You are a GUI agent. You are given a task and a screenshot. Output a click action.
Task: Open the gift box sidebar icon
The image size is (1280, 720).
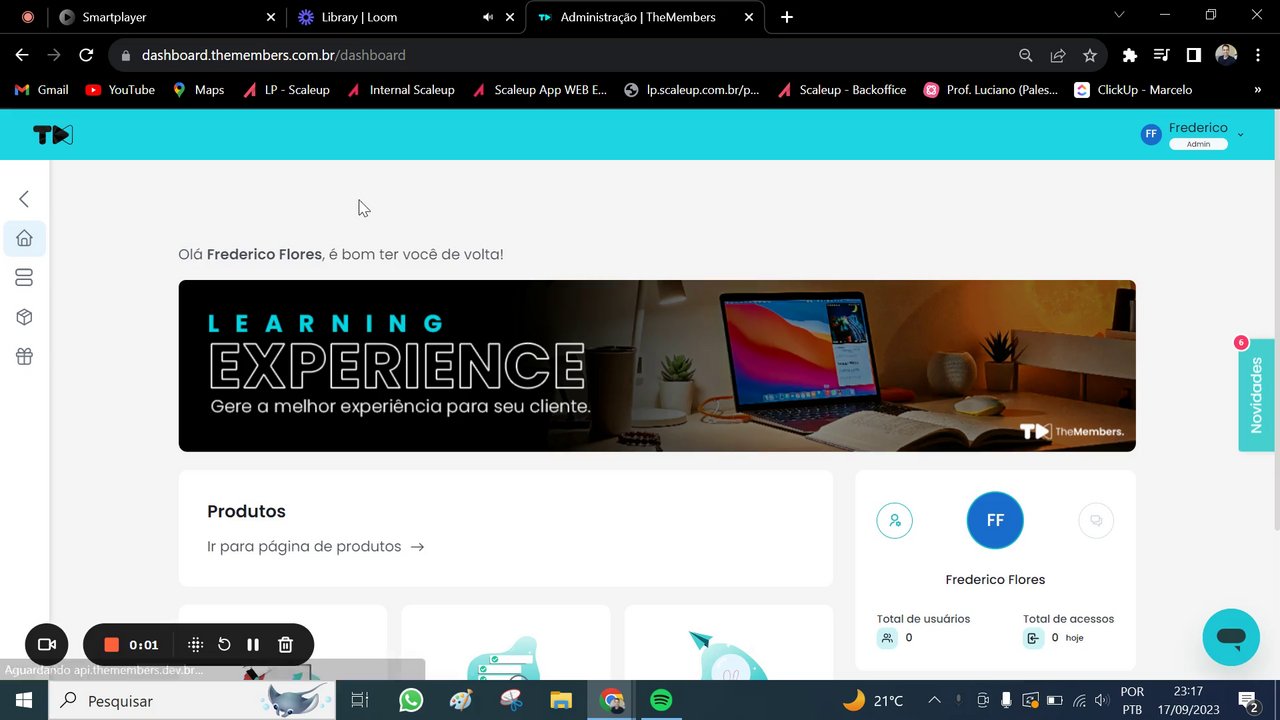point(24,356)
